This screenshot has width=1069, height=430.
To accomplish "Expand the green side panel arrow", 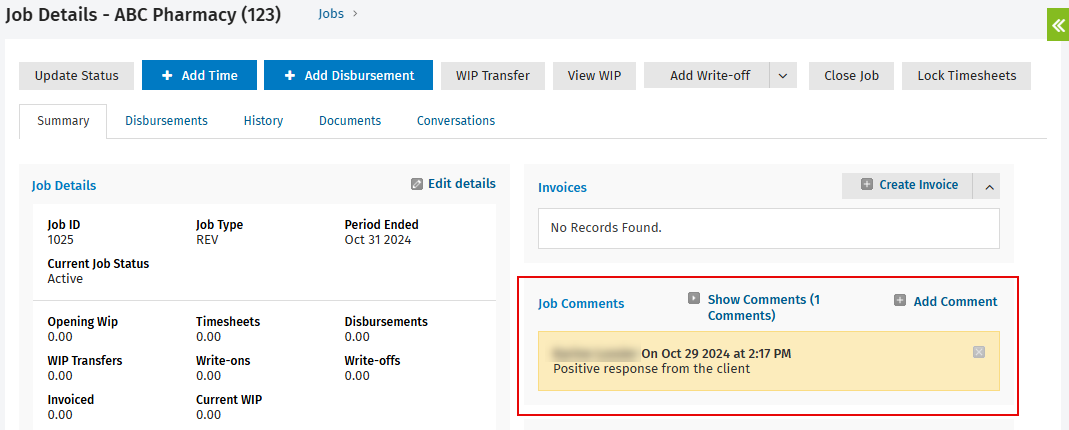I will click(1058, 26).
